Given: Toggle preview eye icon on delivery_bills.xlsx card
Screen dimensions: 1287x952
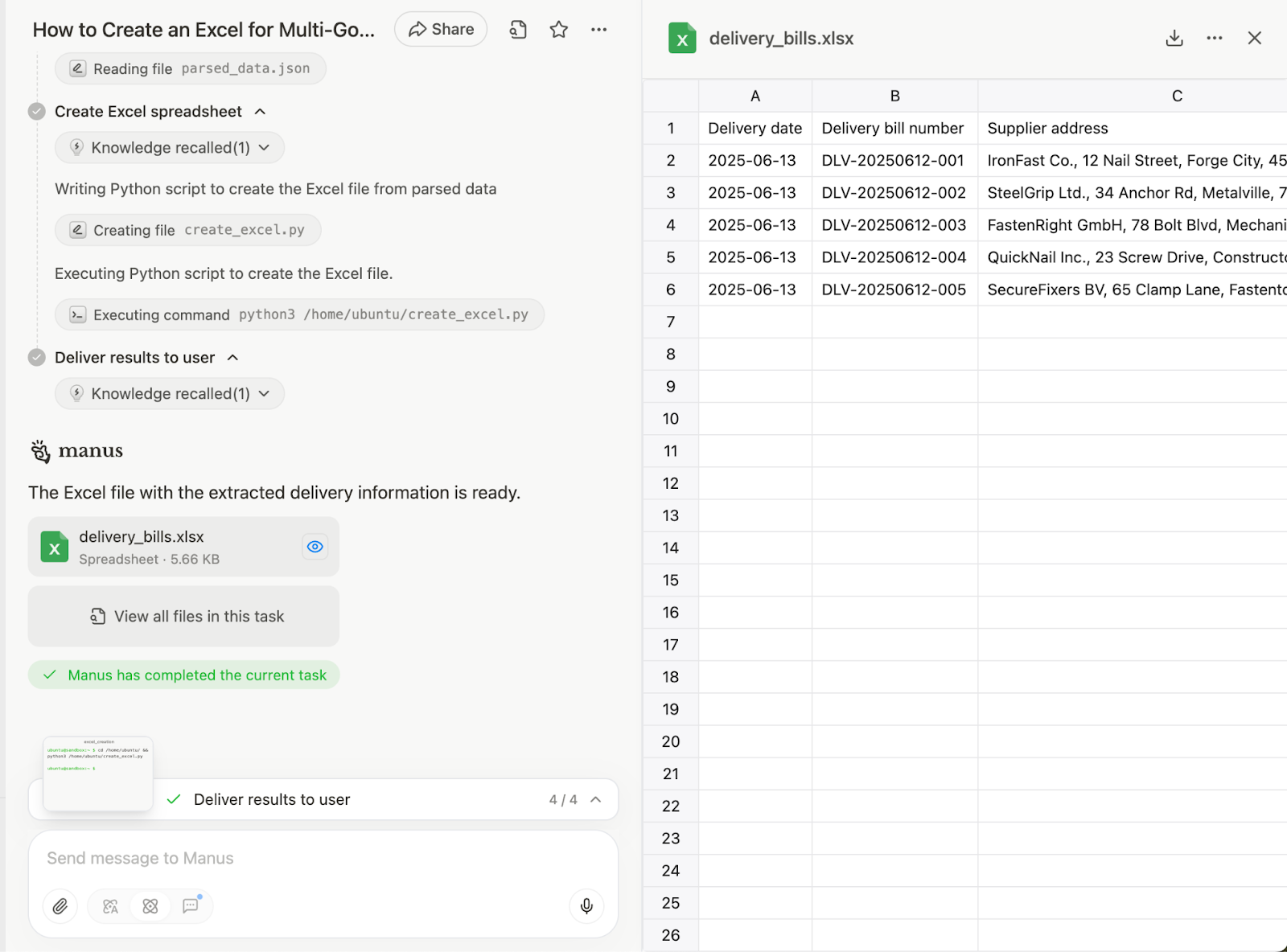Looking at the screenshot, I should coord(315,547).
